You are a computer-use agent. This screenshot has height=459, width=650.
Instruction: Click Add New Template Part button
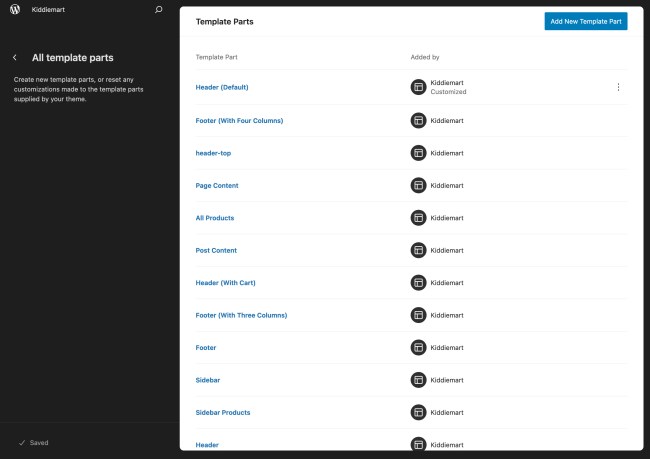point(585,21)
